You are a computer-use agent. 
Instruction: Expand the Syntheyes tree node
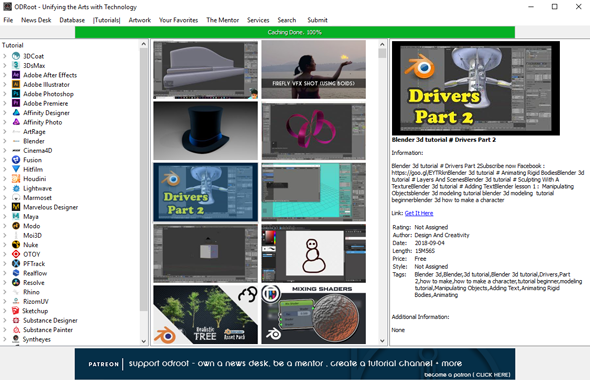[x=5, y=339]
